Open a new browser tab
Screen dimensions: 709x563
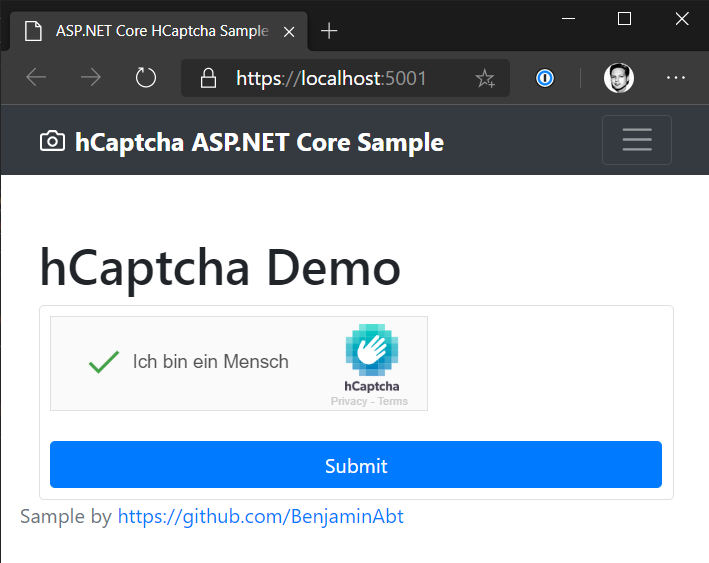tap(329, 31)
